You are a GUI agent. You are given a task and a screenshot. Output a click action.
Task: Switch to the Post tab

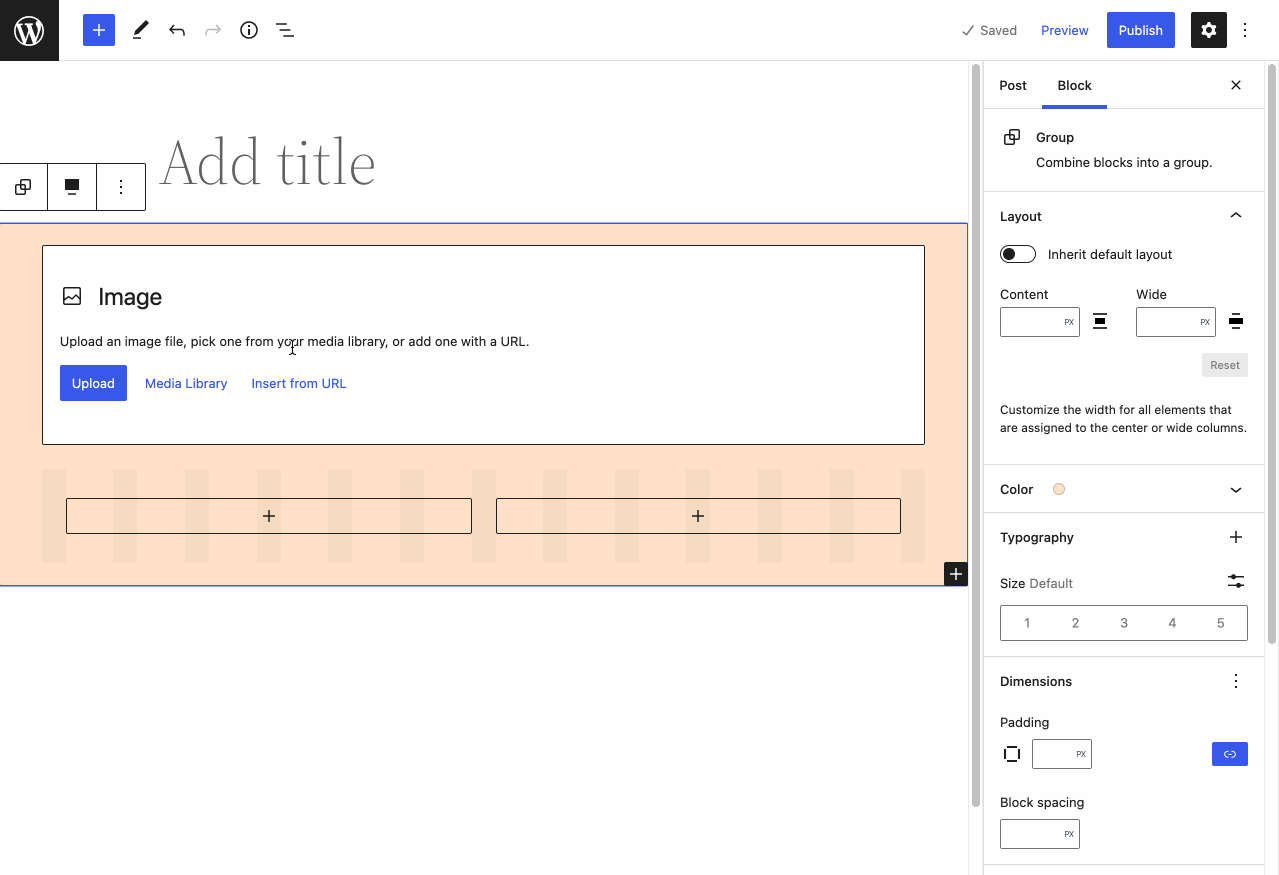(x=1012, y=85)
